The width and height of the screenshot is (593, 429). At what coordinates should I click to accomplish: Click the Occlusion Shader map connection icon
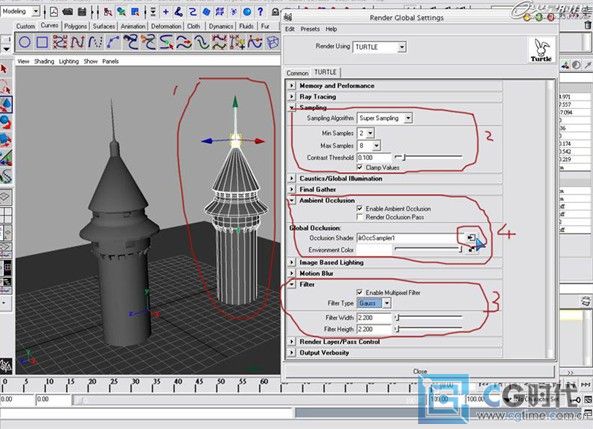click(x=471, y=238)
